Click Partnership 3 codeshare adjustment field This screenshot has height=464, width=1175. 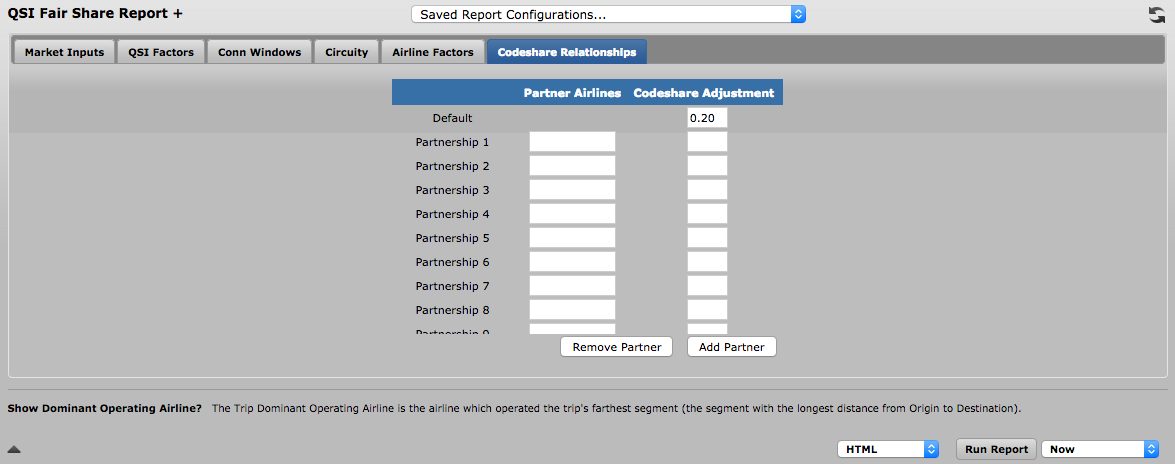tap(707, 190)
